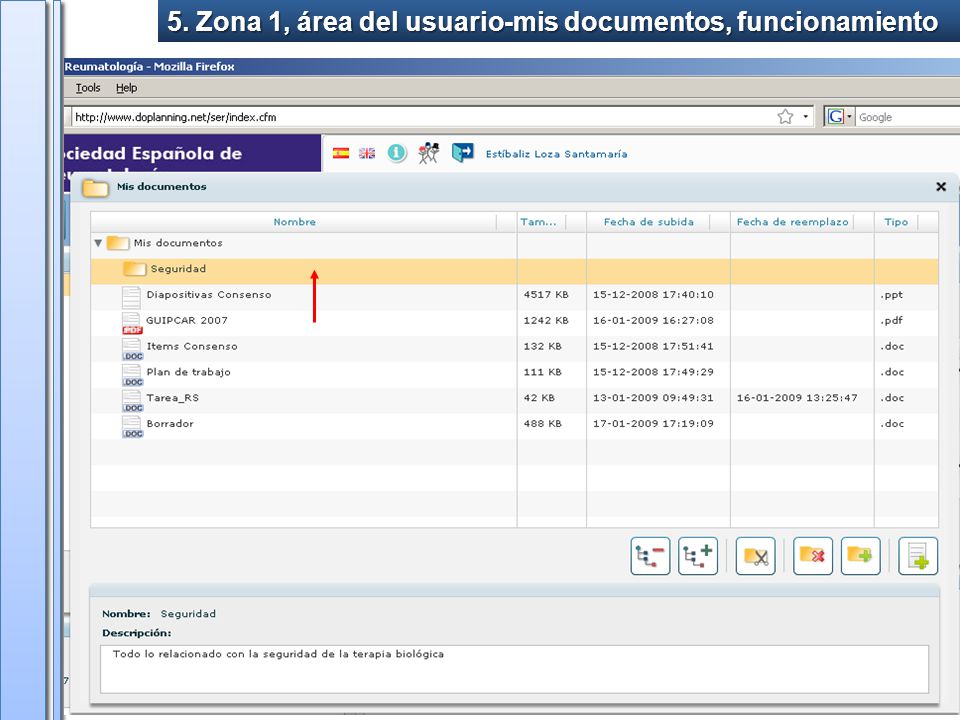Select the Plan de trabajo file name
Viewport: 960px width, 720px height.
[189, 372]
